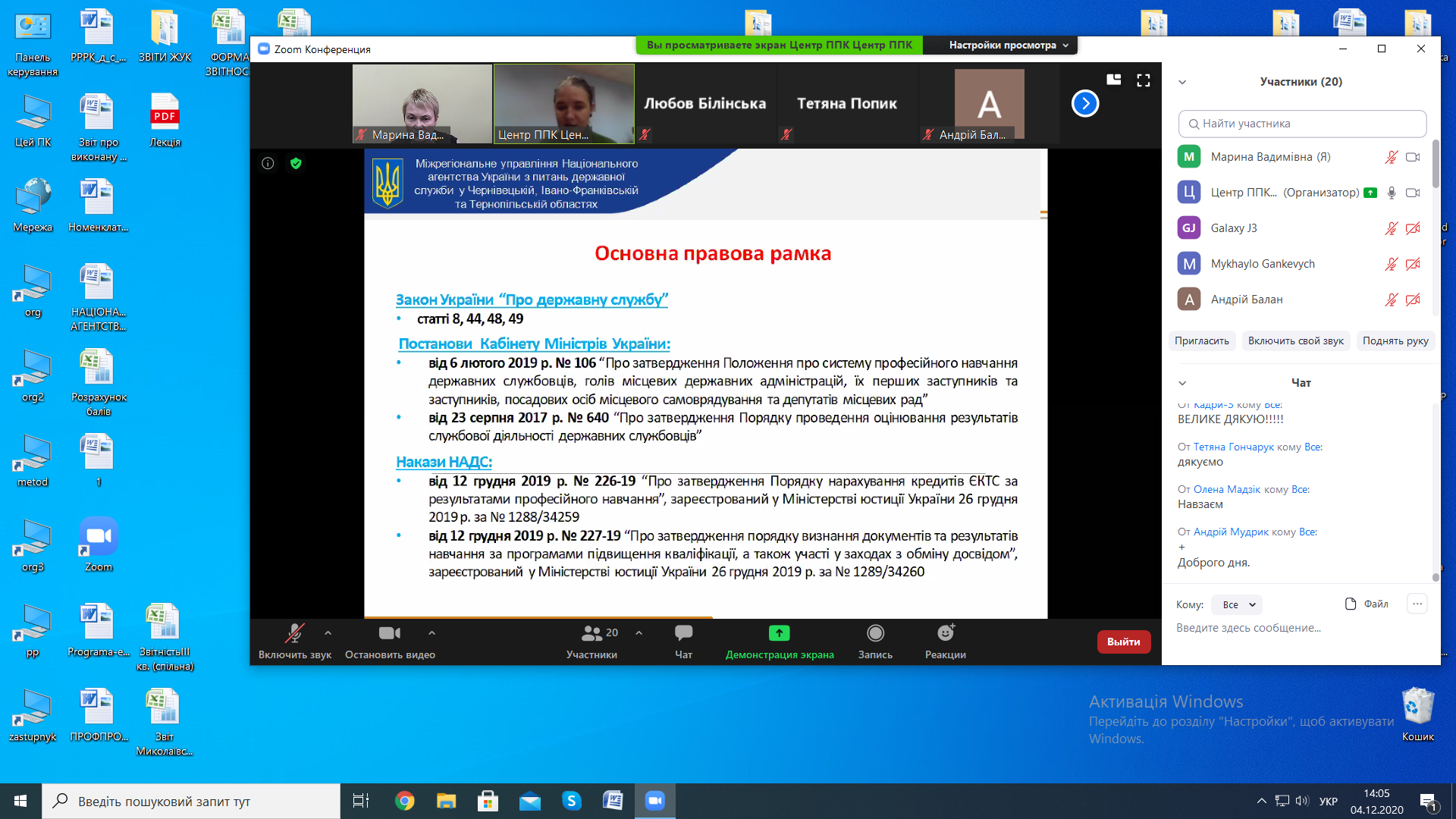Click Windows taskbar search box
Screen dimensions: 1456x819
pos(191,801)
